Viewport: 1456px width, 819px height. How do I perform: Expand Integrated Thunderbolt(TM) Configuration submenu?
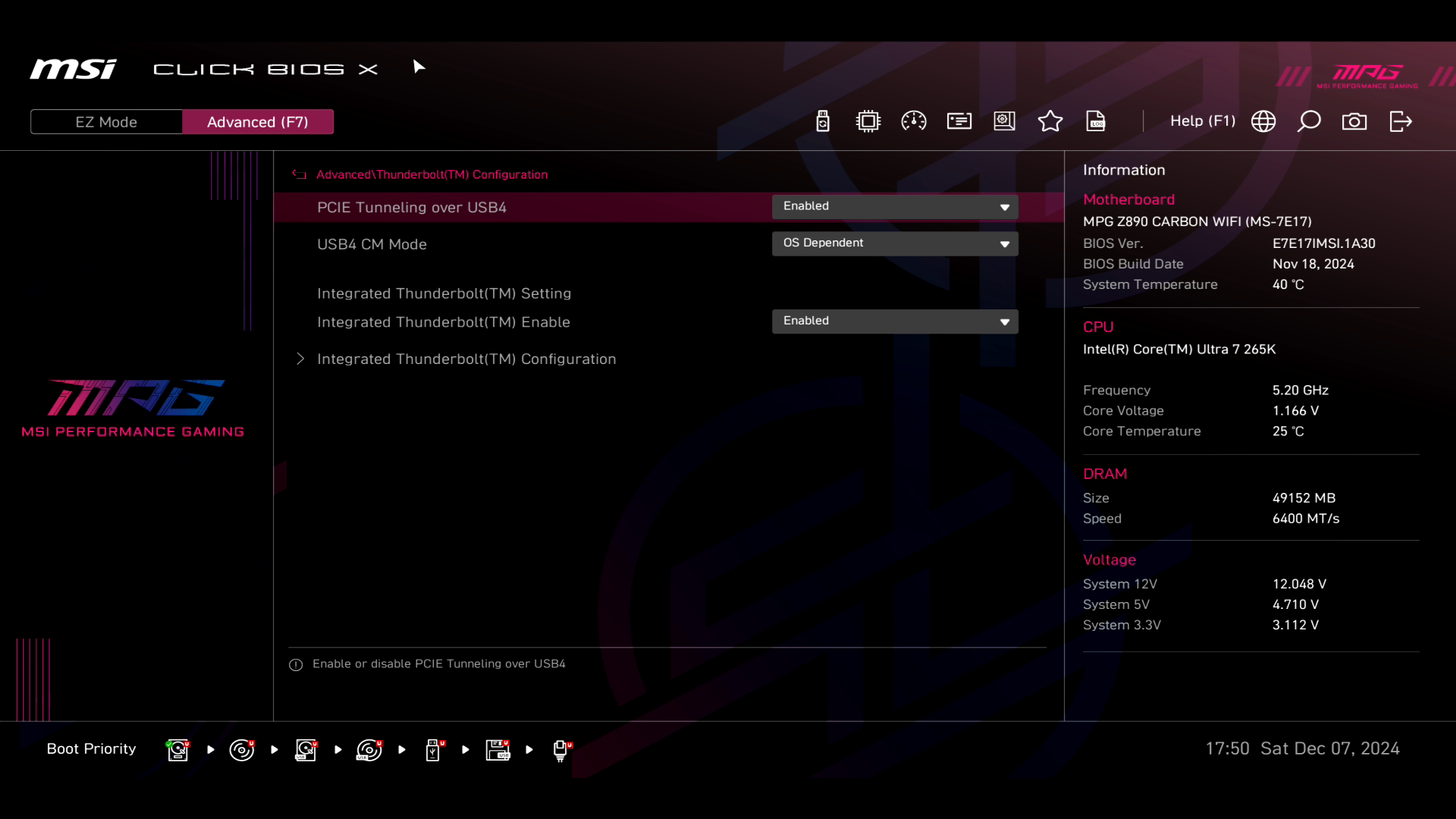tap(466, 359)
